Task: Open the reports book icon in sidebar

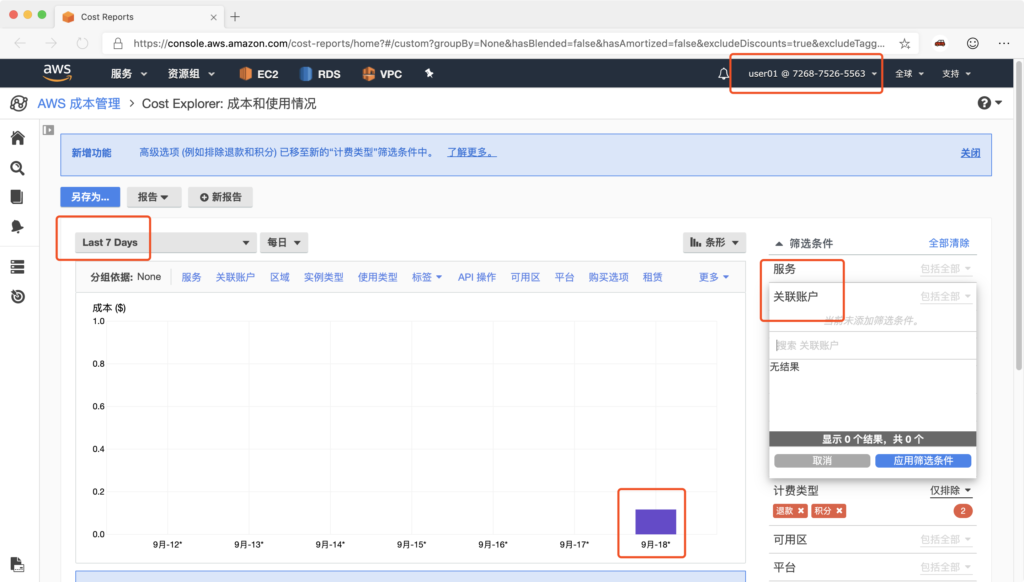Action: click(x=18, y=197)
